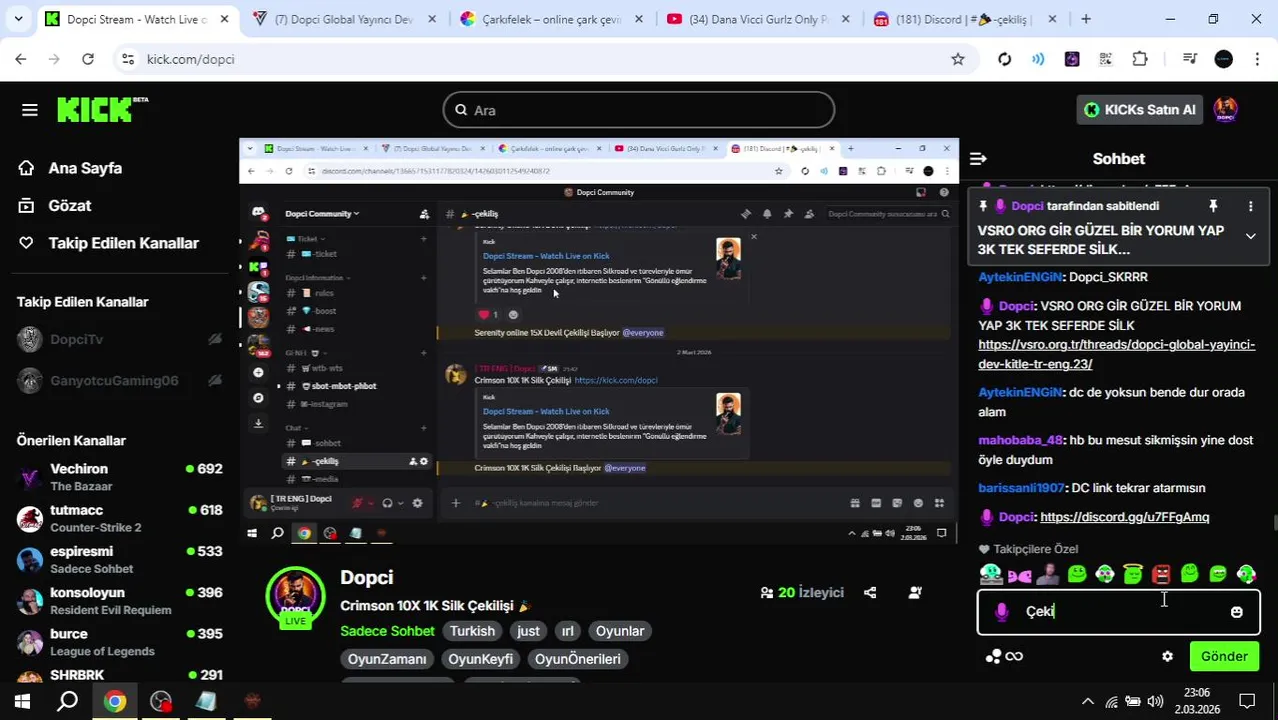Open the emoji picker in chat input
Screen dimensions: 1278x720
(1236, 612)
